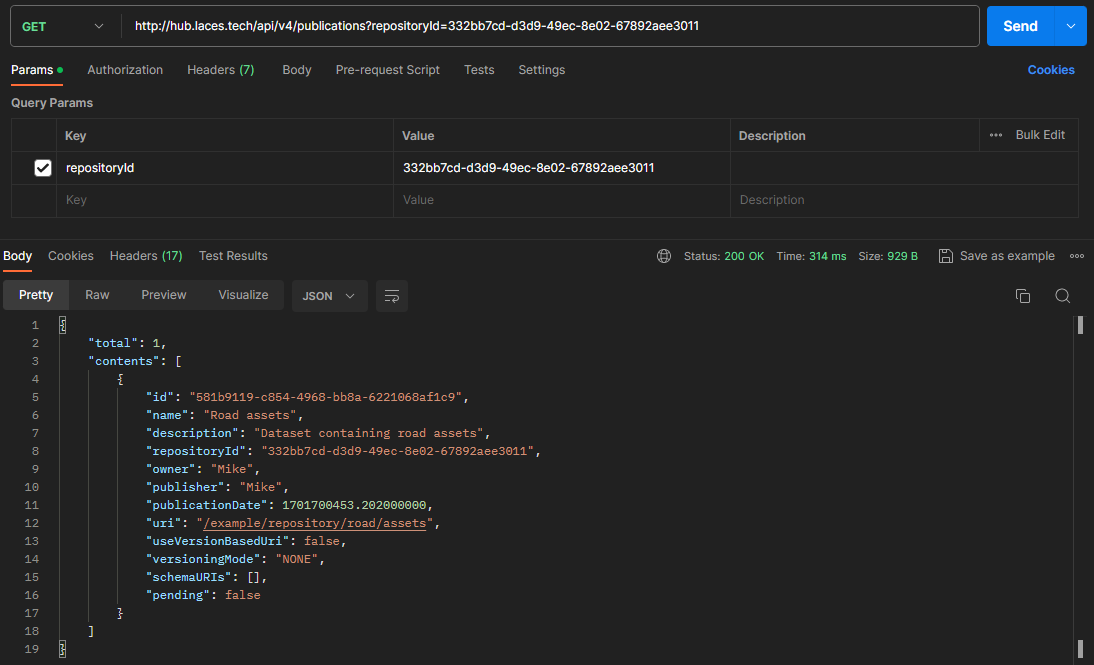Open the JSON format dropdown
Image resolution: width=1094 pixels, height=665 pixels.
(x=329, y=296)
